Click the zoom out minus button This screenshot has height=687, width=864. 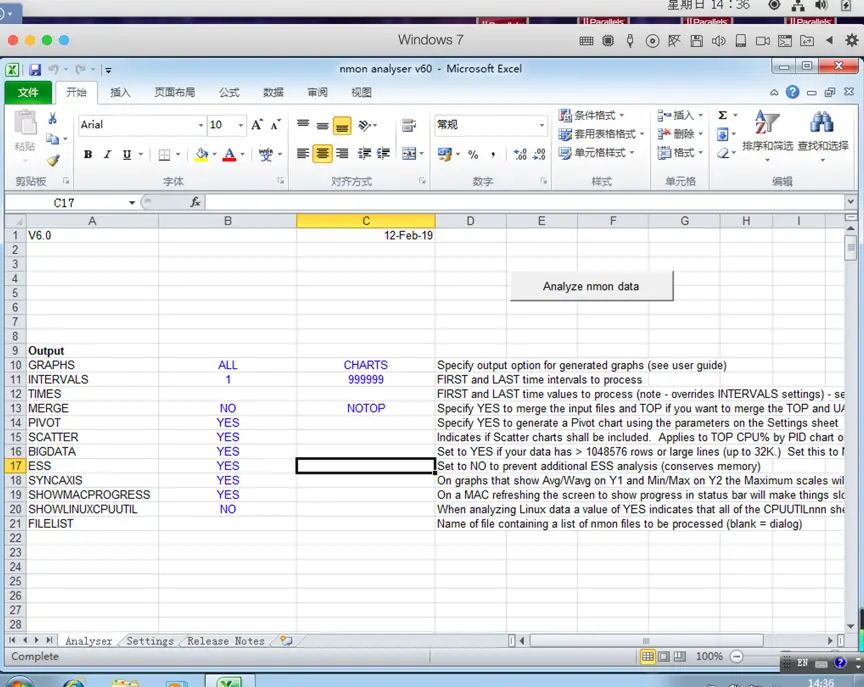pos(737,656)
